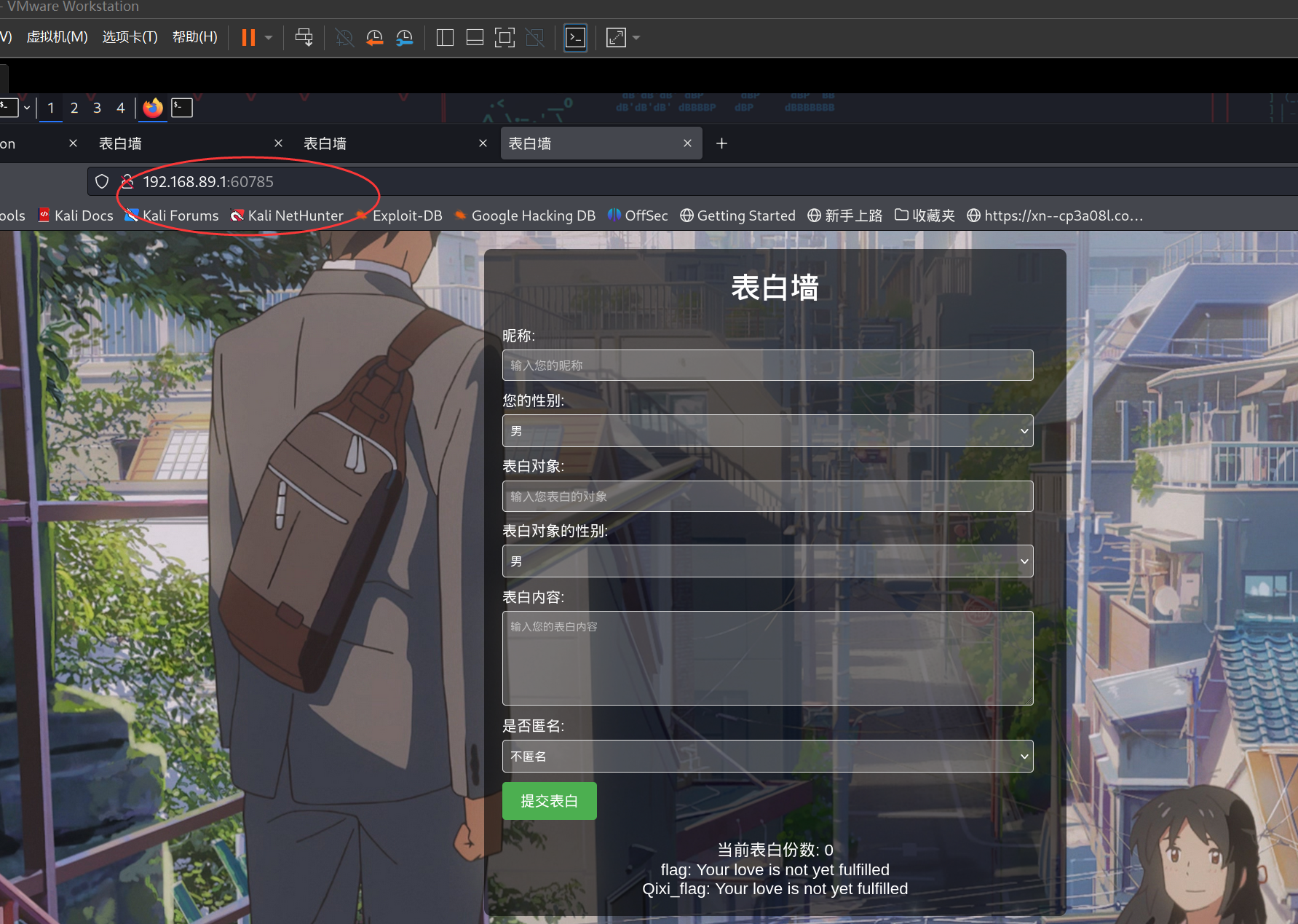Screen dimensions: 1298x924
Task: Open the Google Hacking DB bookmark
Action: pyautogui.click(x=525, y=216)
